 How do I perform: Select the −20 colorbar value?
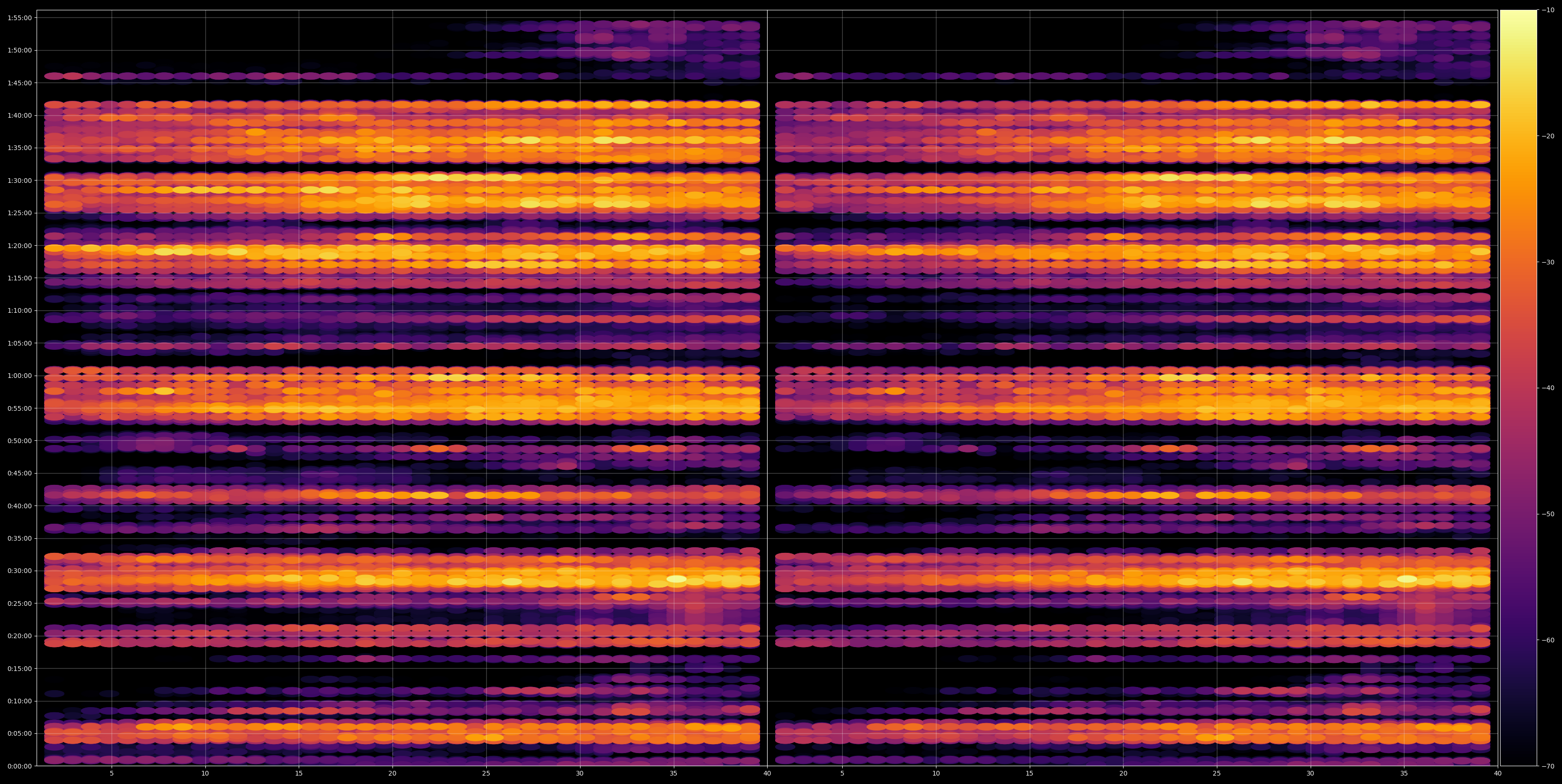click(1548, 136)
